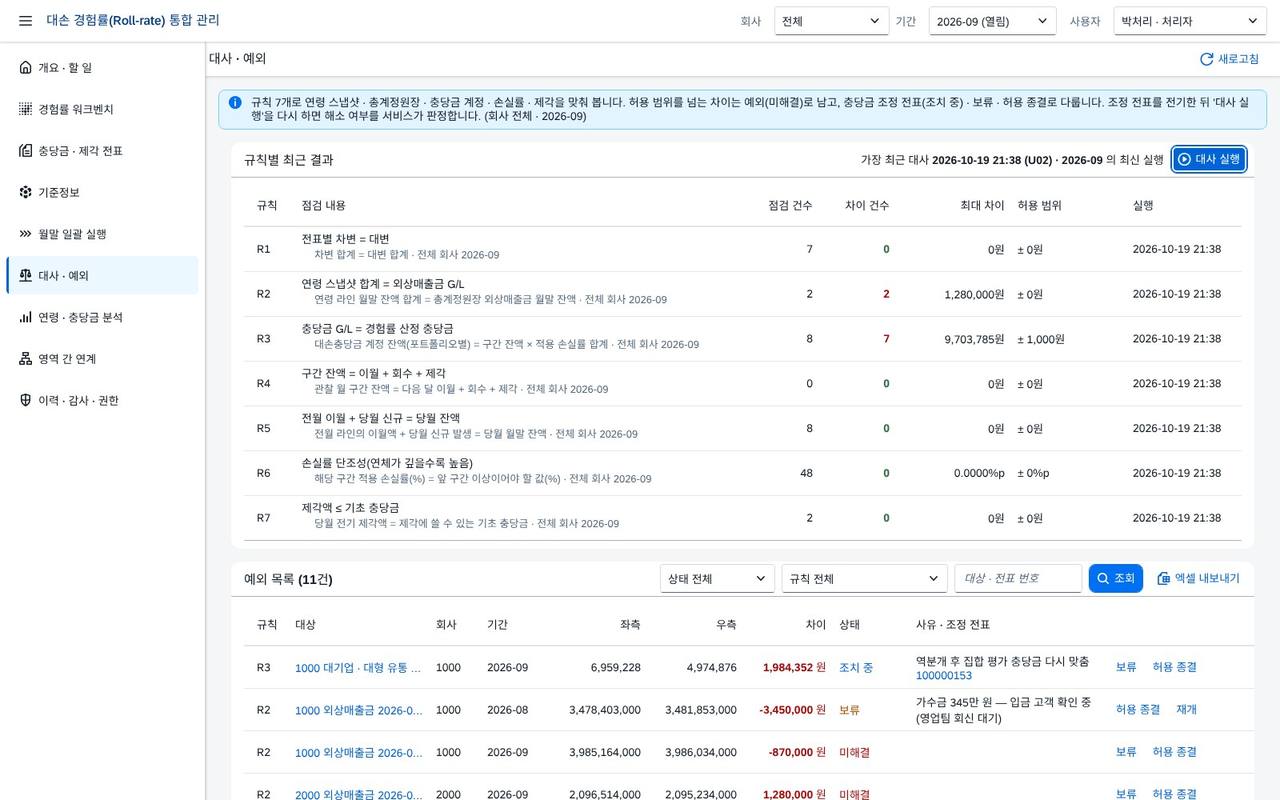Click the 차이 건수 column header
This screenshot has width=1280, height=800.
[x=867, y=205]
